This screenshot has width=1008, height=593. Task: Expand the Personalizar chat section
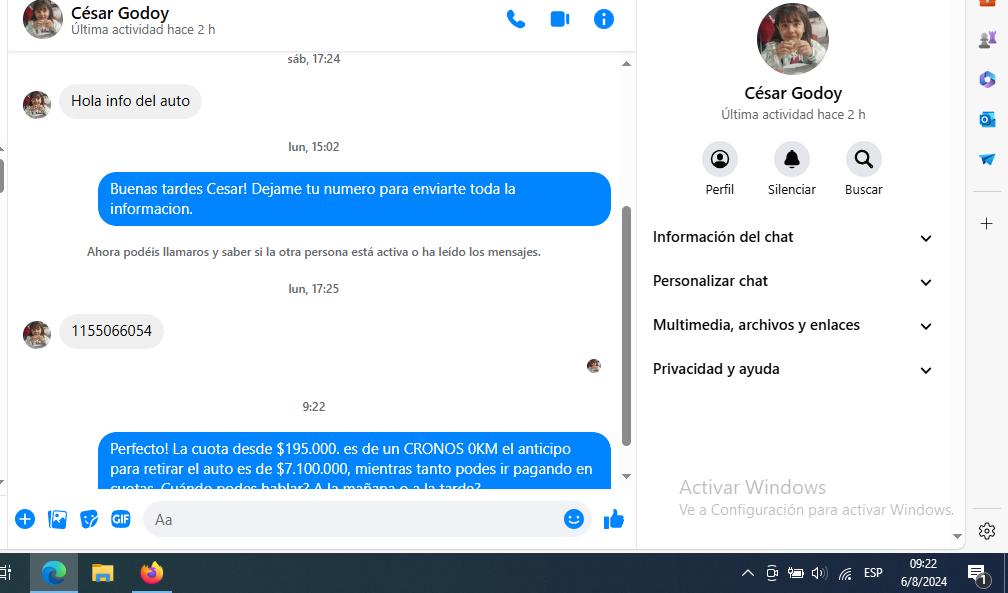point(792,281)
